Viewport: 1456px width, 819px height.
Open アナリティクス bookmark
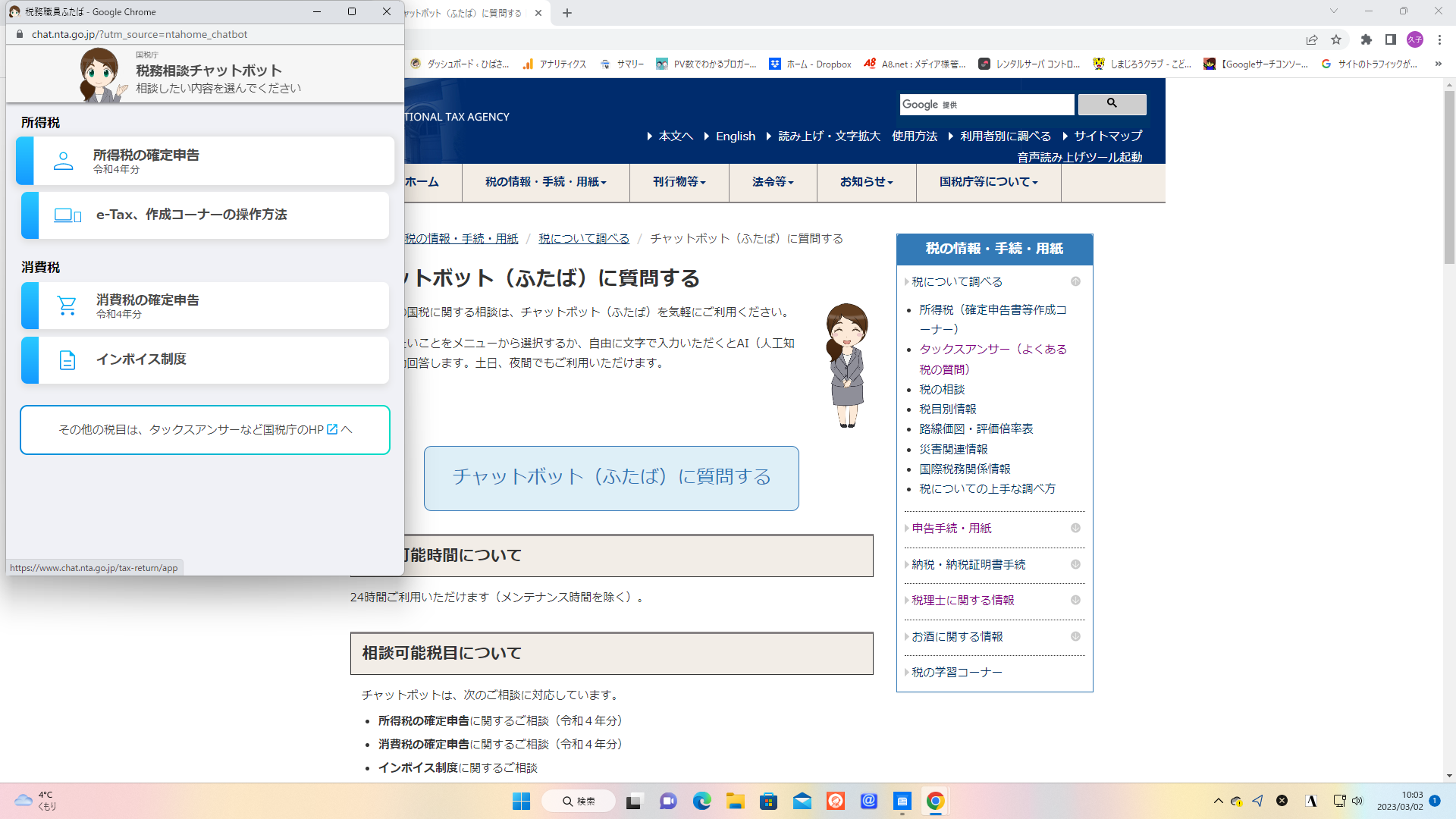point(554,64)
